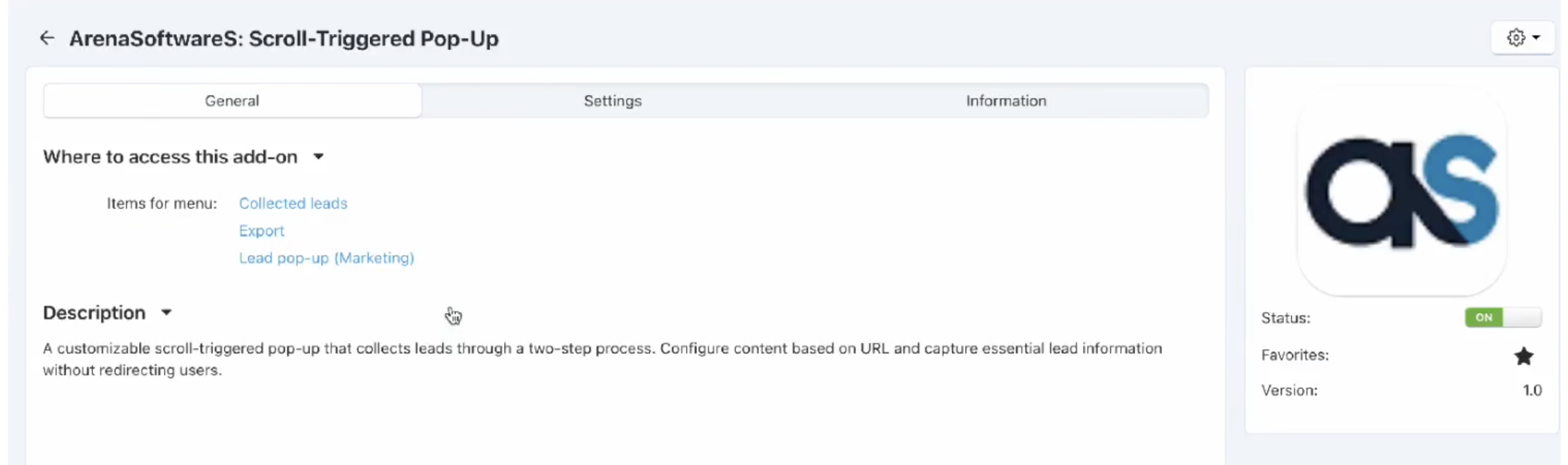Screen dimensions: 1568x465
Task: Open the gear settings menu
Action: coord(1522,38)
